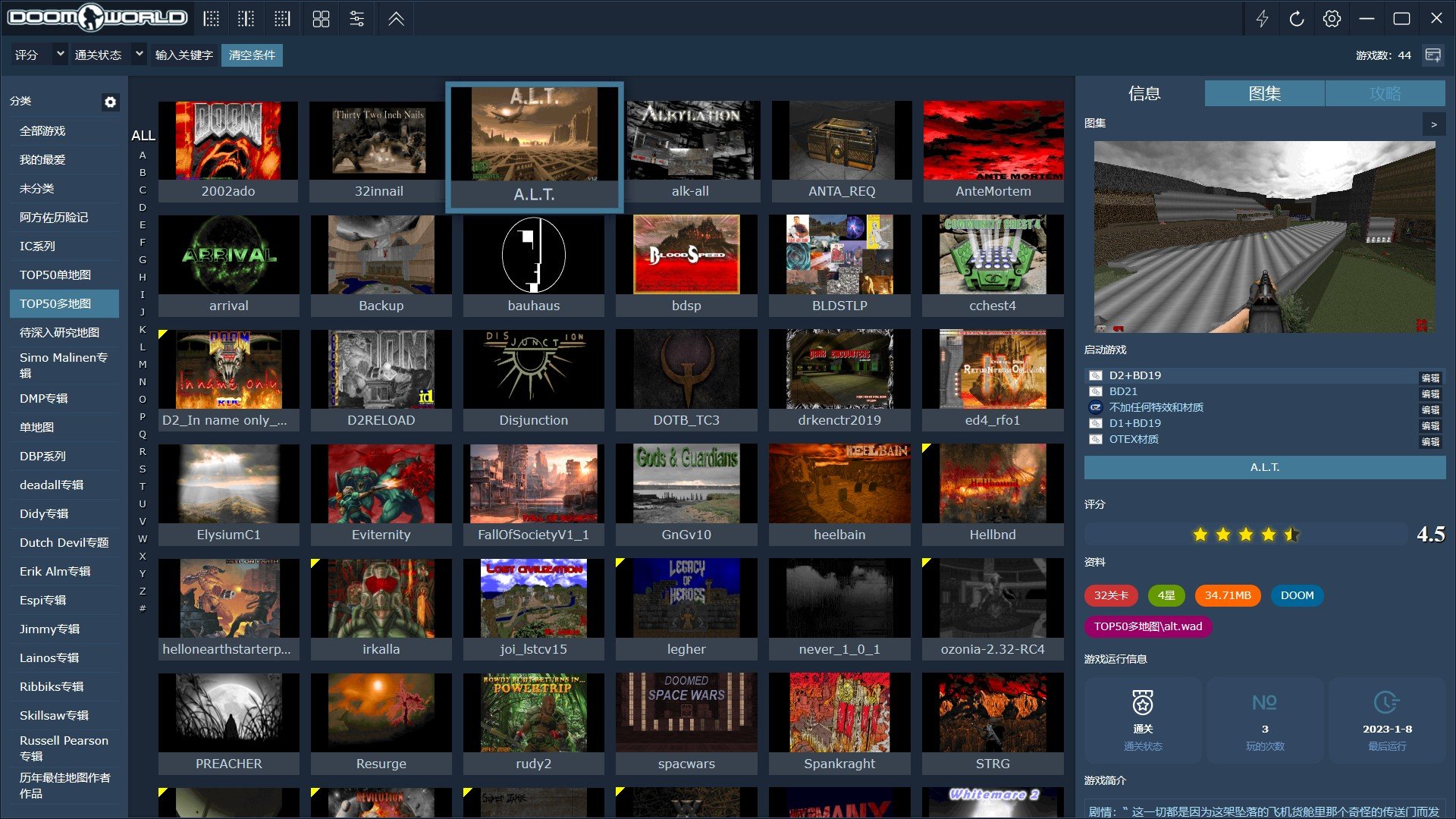
Task: Open the settings gear in title bar
Action: (x=1332, y=18)
